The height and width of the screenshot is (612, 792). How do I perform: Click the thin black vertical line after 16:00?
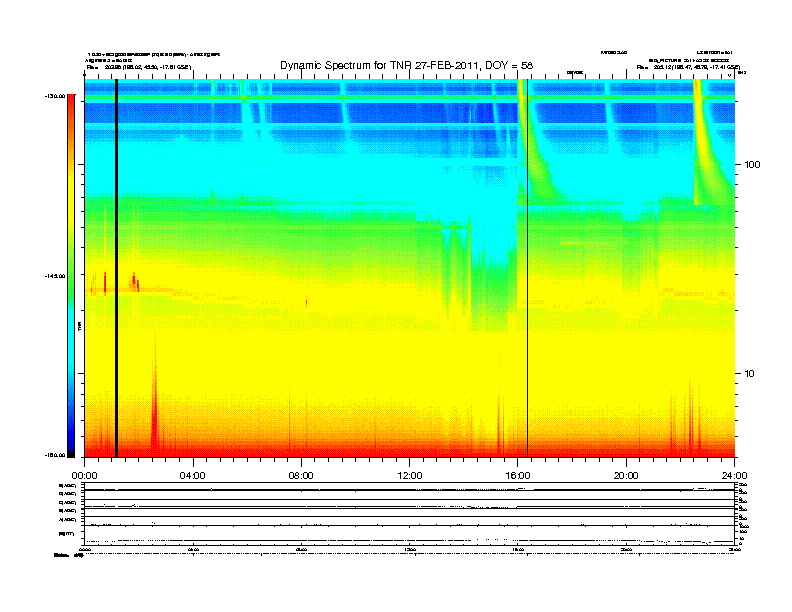point(527,268)
